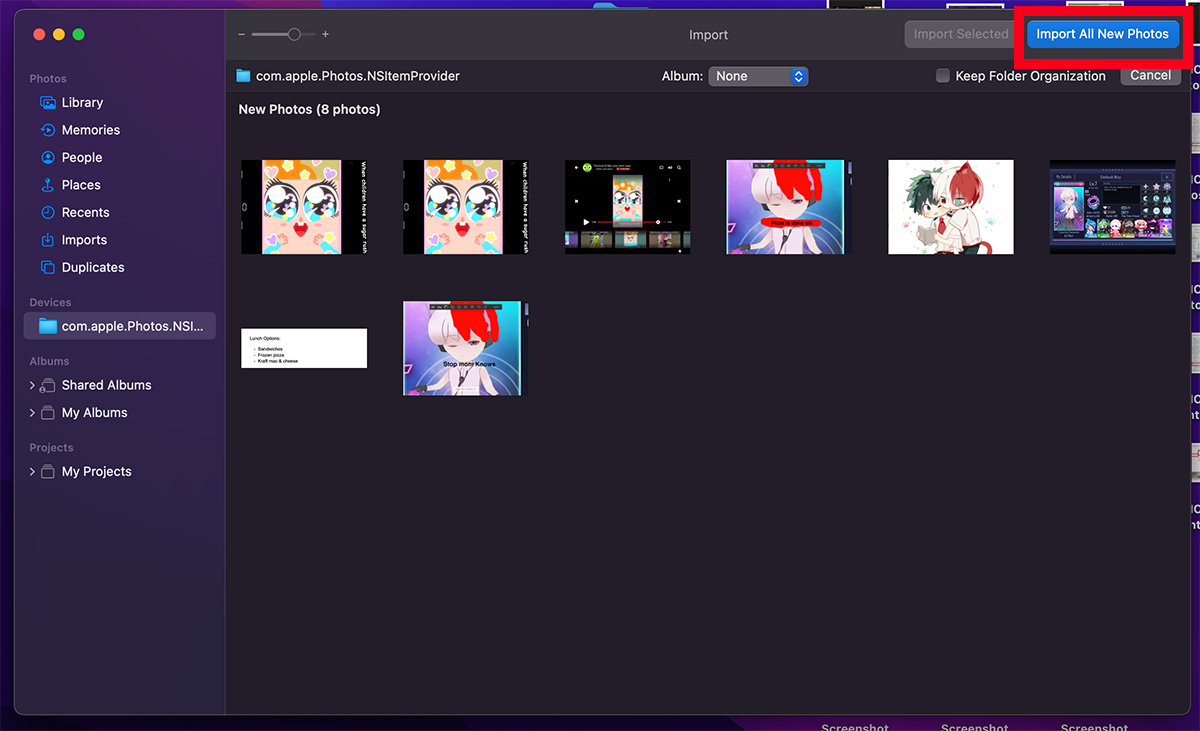Viewport: 1200px width, 731px height.
Task: Select the Recents clock icon
Action: [48, 212]
